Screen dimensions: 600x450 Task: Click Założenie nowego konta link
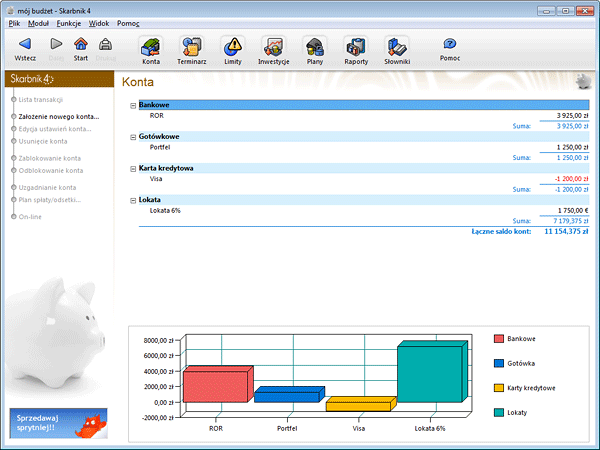pos(58,116)
